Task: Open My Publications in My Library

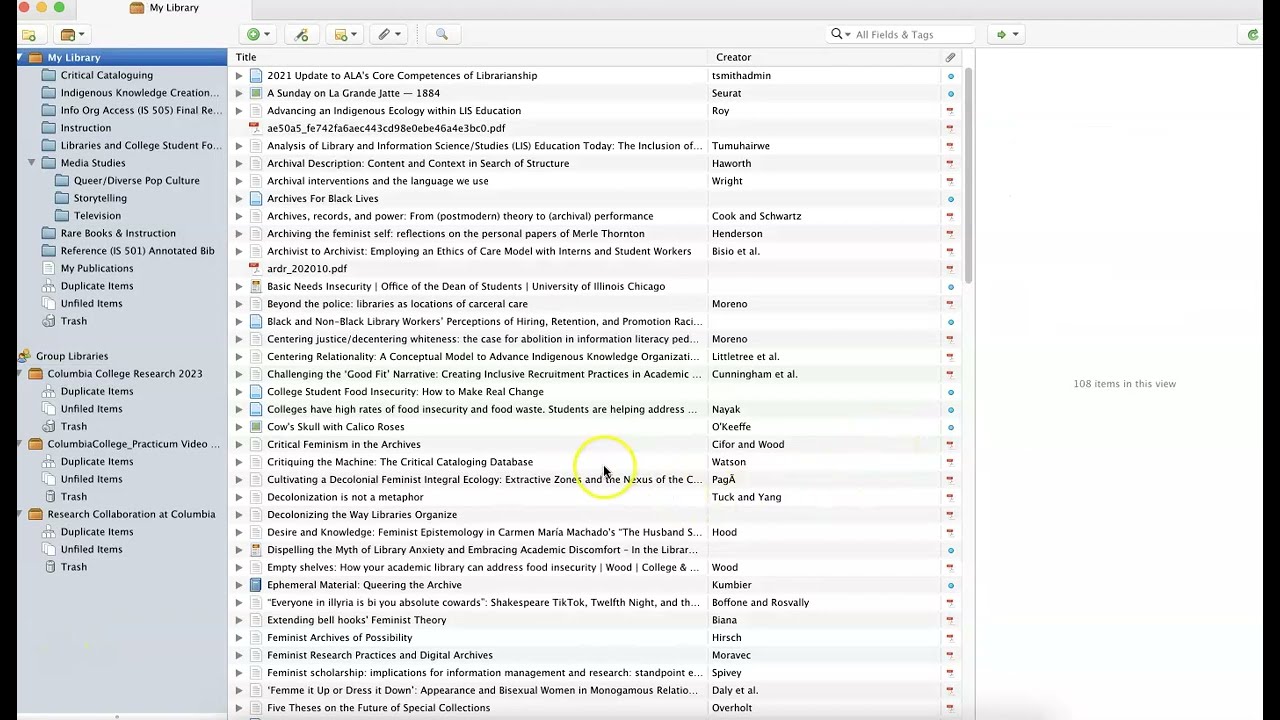Action: (96, 268)
